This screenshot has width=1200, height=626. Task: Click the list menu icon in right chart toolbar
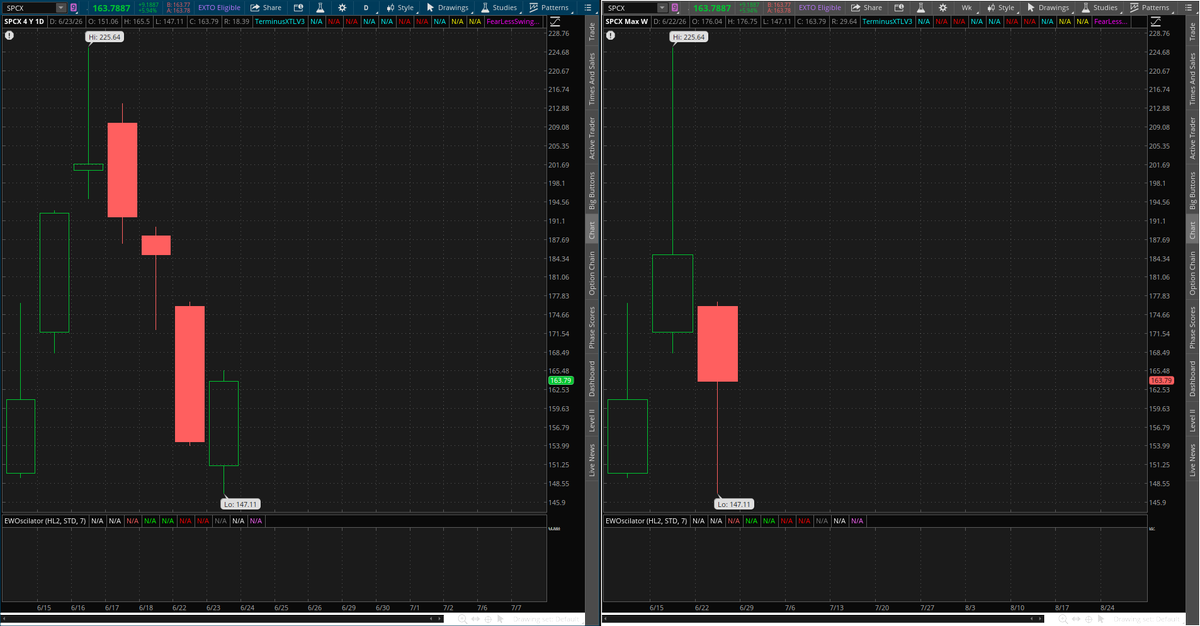pyautogui.click(x=1188, y=8)
